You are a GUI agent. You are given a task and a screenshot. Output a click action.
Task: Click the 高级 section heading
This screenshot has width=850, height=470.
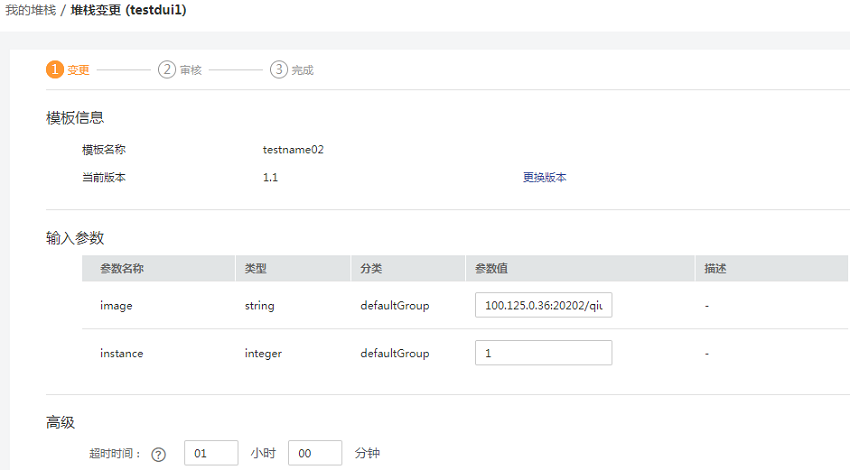point(60,423)
